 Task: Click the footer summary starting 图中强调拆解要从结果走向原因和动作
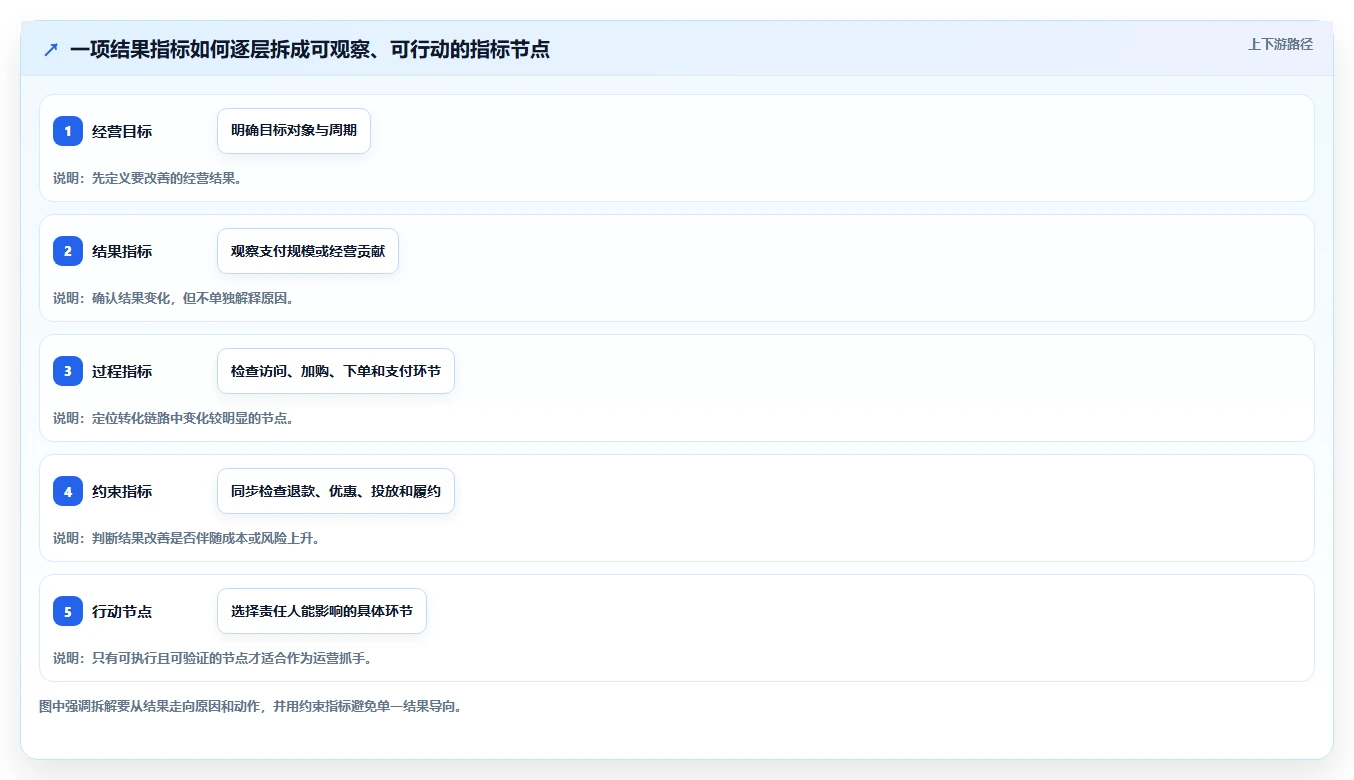click(251, 706)
